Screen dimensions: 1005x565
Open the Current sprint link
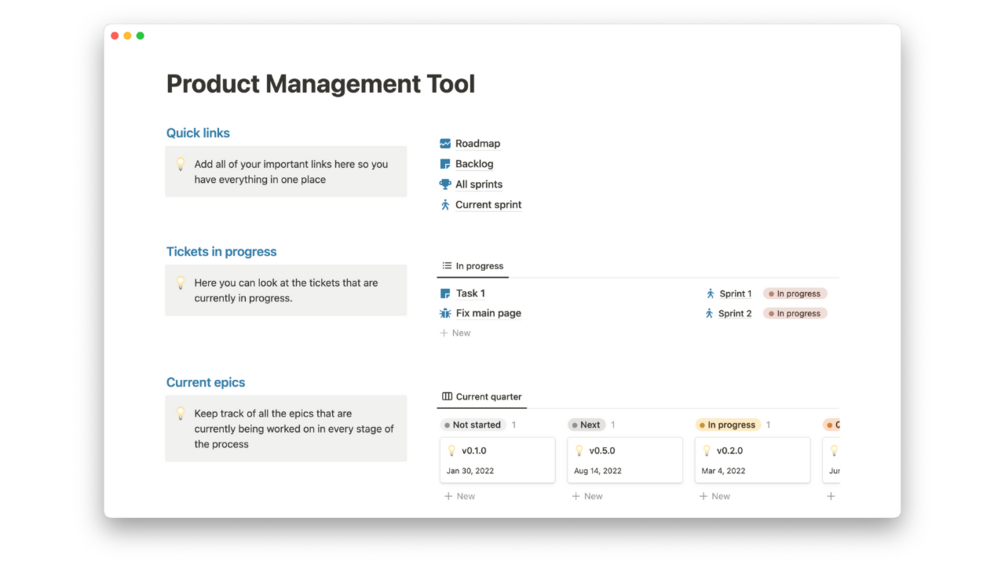click(488, 205)
